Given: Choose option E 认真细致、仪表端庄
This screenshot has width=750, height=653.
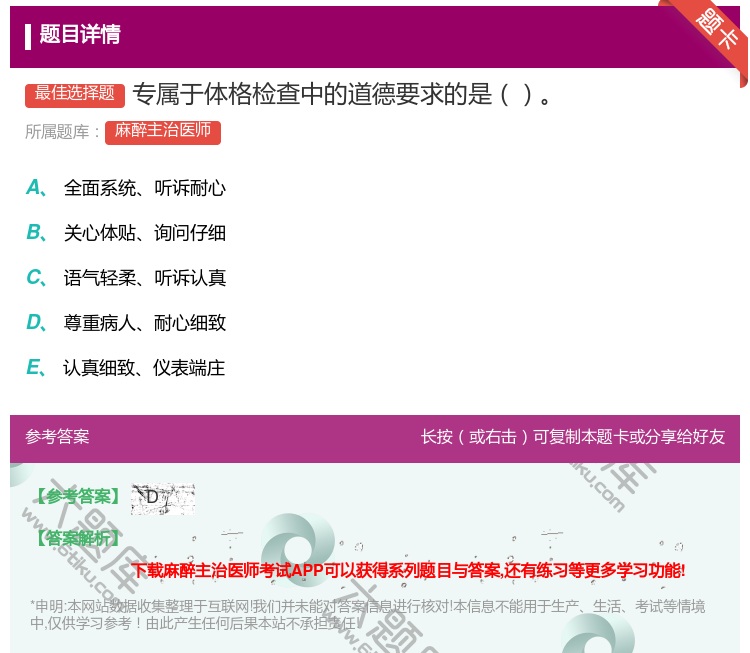Looking at the screenshot, I should coord(144,368).
